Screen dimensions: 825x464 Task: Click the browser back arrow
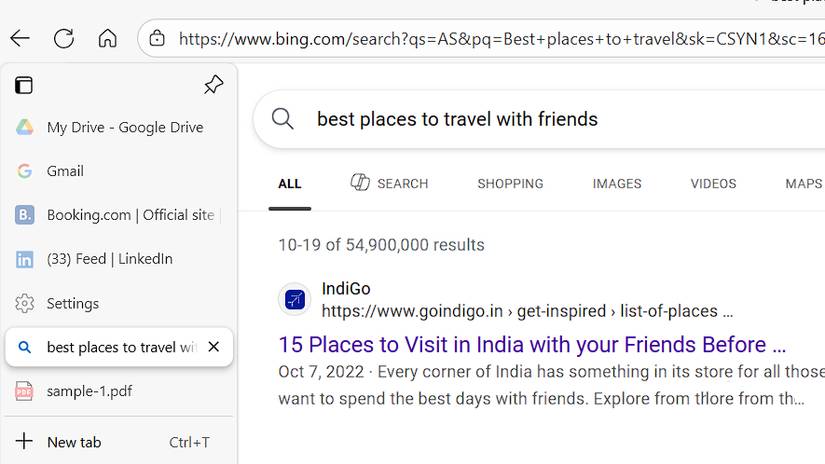[x=20, y=39]
